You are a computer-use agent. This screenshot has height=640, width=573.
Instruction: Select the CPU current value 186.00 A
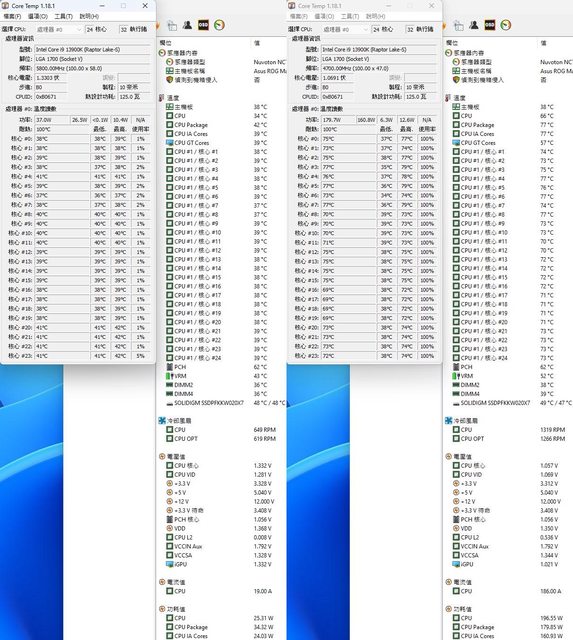[550, 591]
